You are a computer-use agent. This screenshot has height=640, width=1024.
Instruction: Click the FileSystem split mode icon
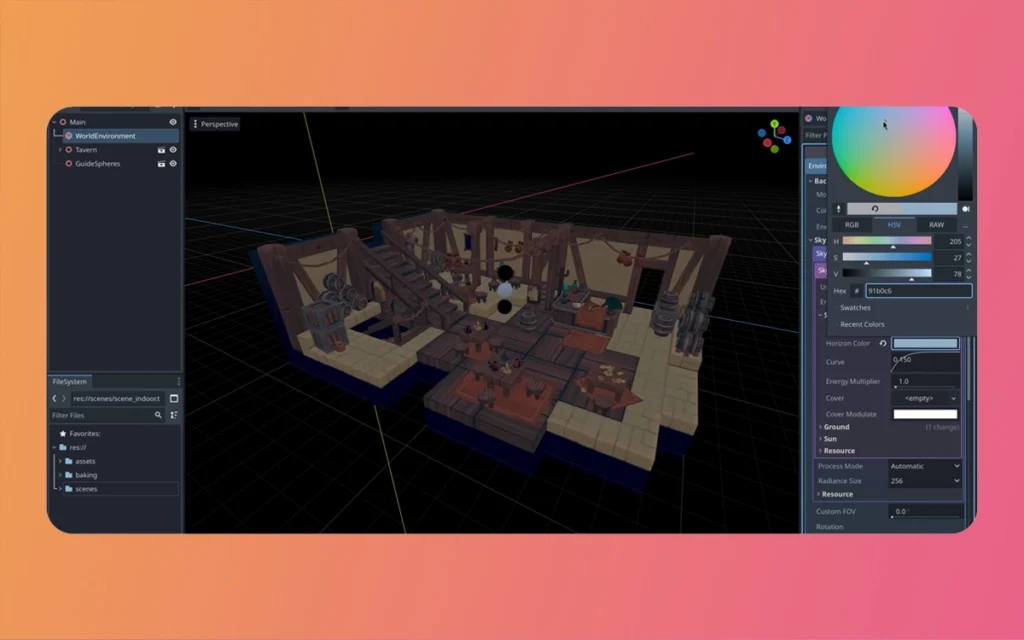point(173,399)
